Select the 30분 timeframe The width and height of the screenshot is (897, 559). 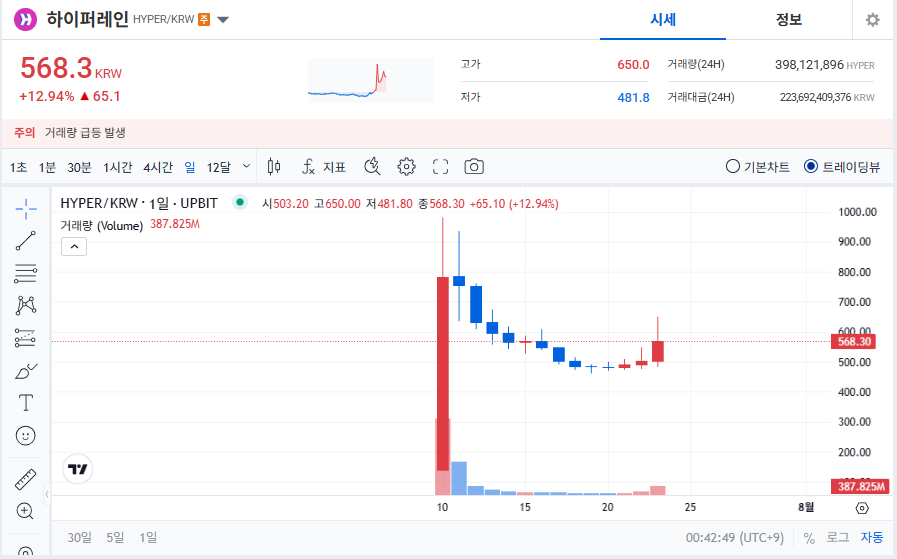pyautogui.click(x=80, y=167)
